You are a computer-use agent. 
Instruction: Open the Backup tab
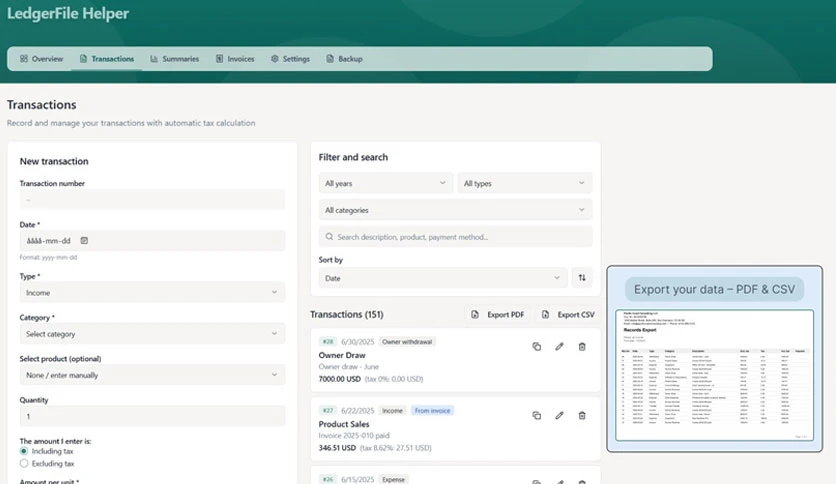tap(344, 59)
